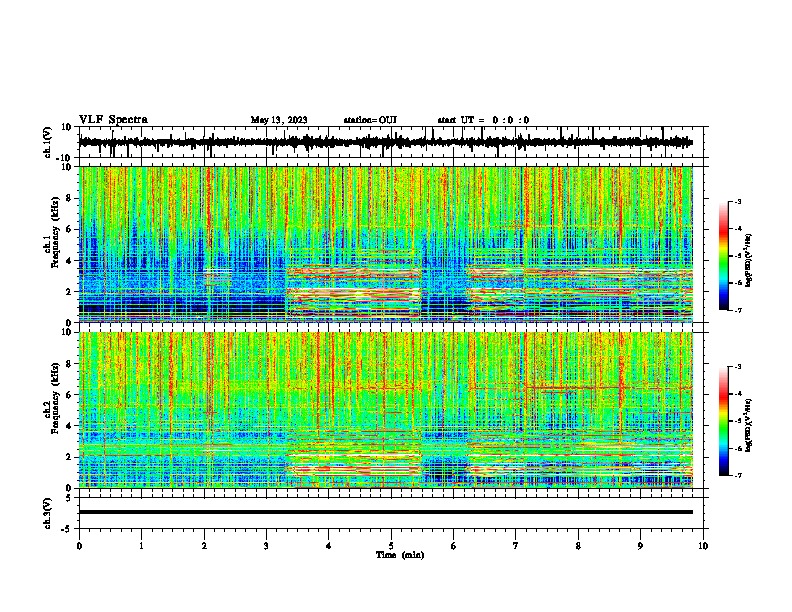Click the "4" kHz tick on ch.1 frequency axis

click(x=70, y=261)
